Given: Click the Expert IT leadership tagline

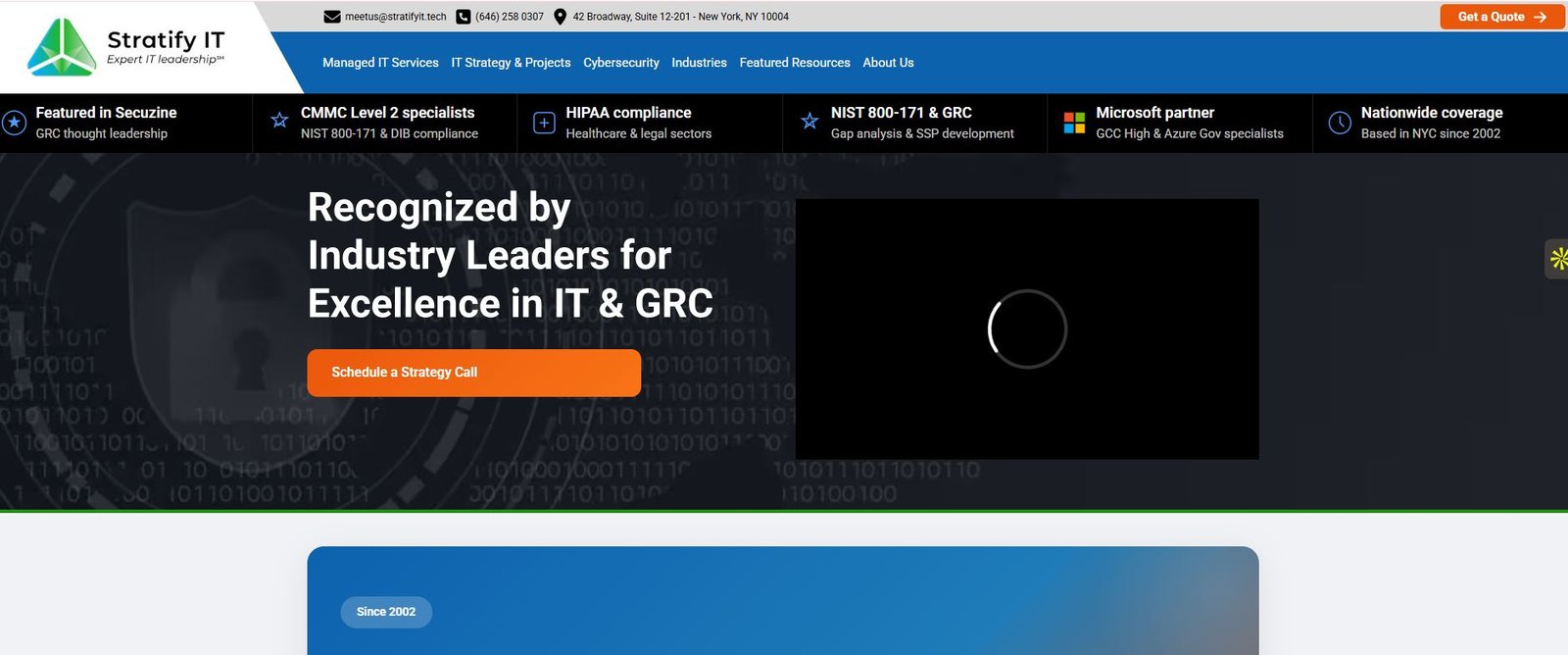Looking at the screenshot, I should 166,60.
